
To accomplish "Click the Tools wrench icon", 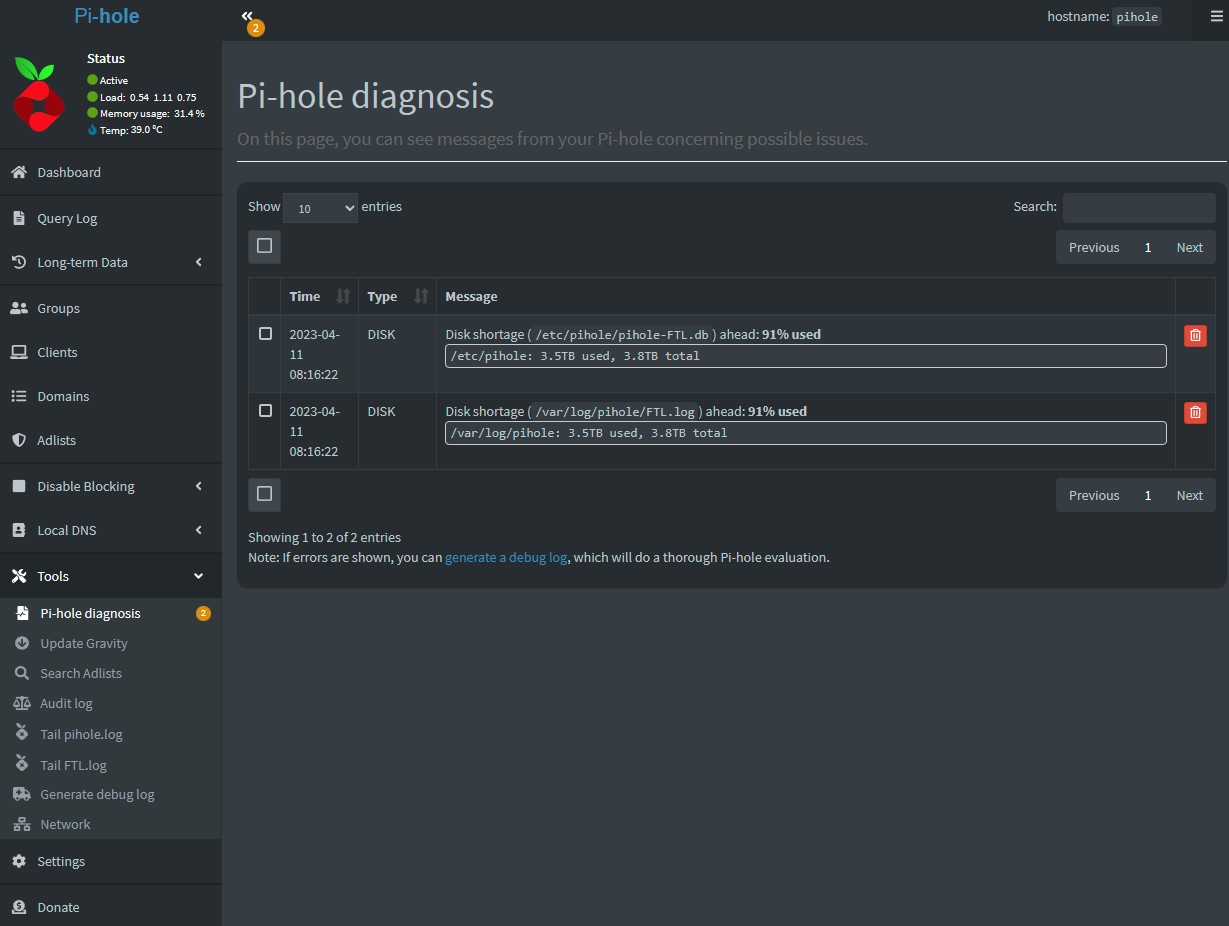I will click(18, 576).
